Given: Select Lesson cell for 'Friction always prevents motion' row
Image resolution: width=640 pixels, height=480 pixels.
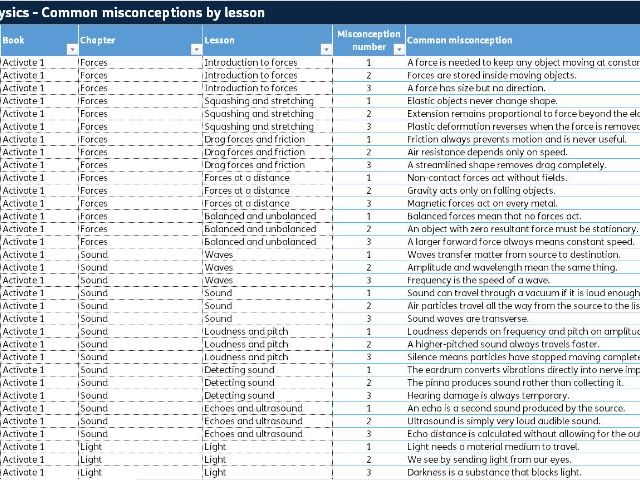Looking at the screenshot, I should pos(267,139).
